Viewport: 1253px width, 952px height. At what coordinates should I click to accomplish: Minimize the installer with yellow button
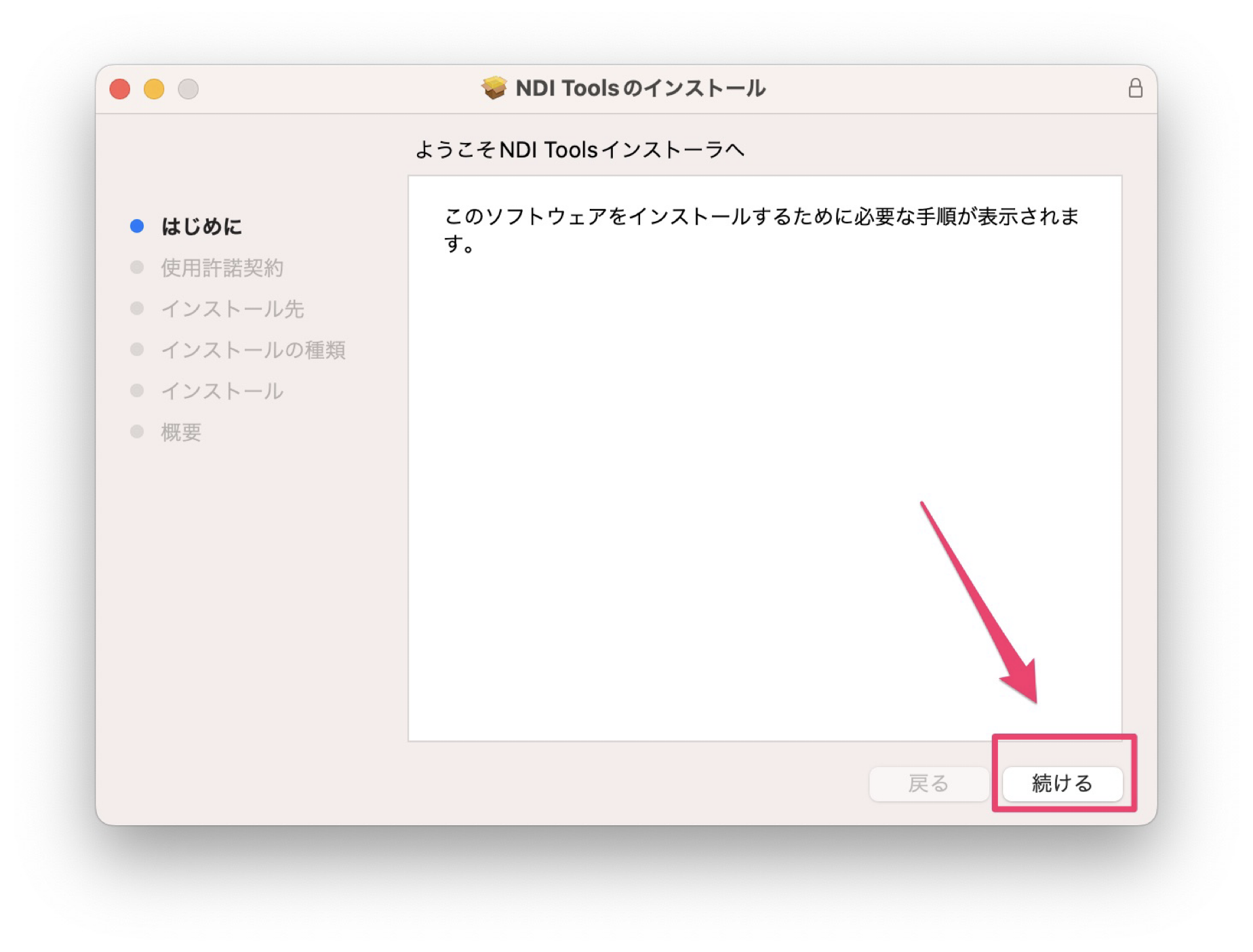154,89
